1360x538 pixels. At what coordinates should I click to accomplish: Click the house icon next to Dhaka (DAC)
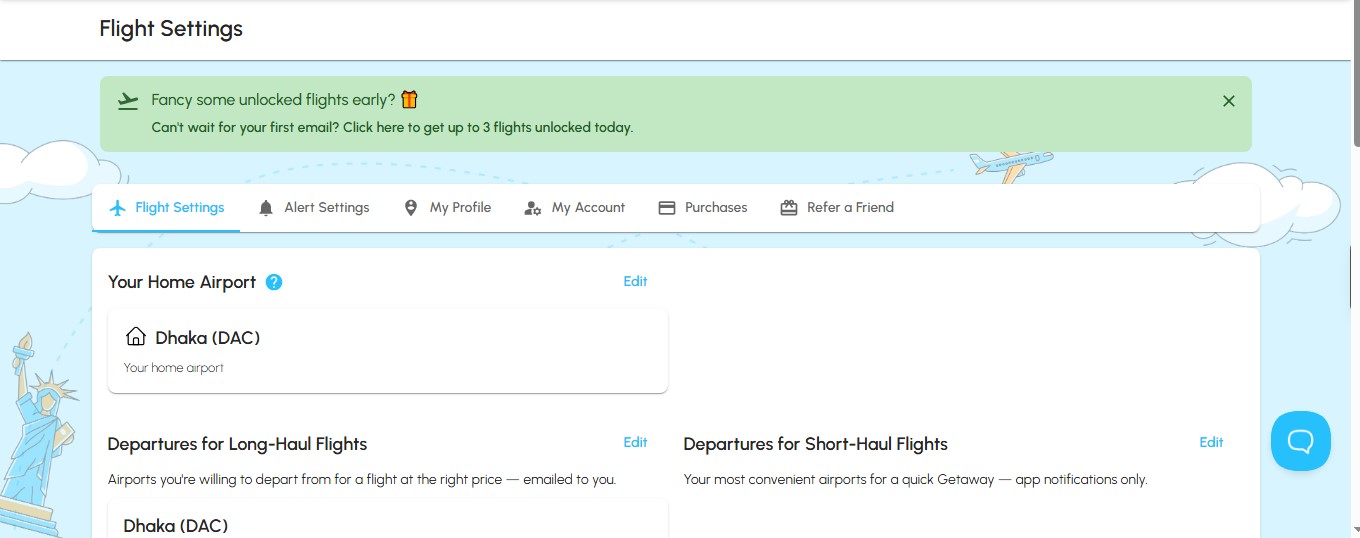pos(136,337)
